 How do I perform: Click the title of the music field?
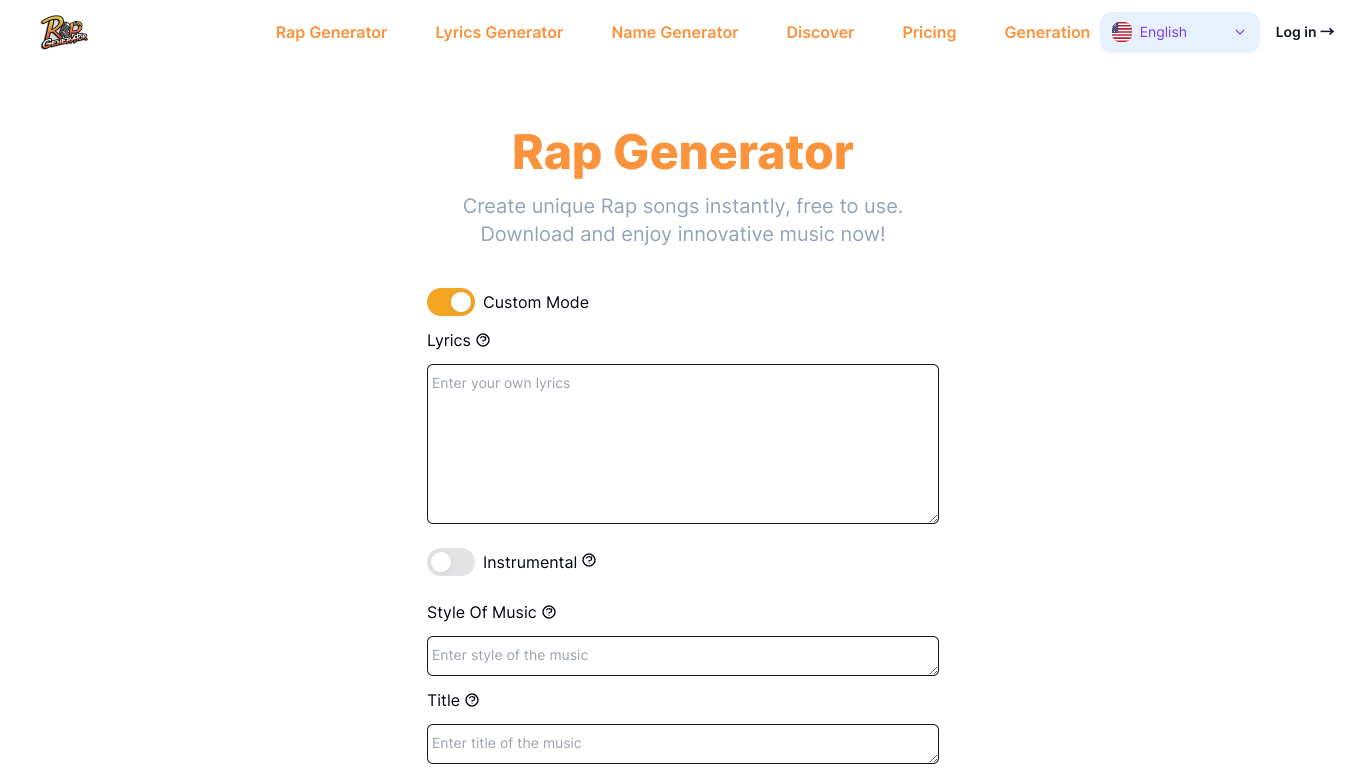(683, 744)
